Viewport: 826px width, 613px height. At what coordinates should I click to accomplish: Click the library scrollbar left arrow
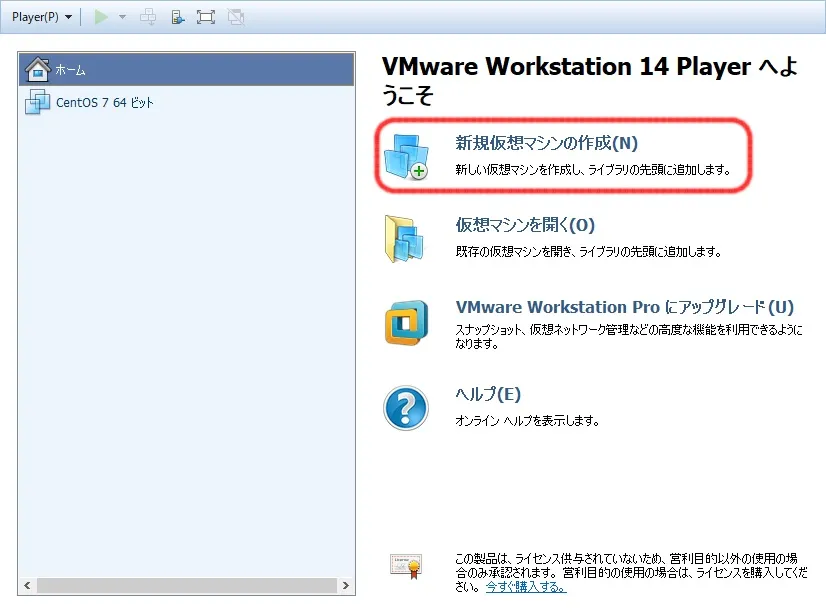click(27, 585)
